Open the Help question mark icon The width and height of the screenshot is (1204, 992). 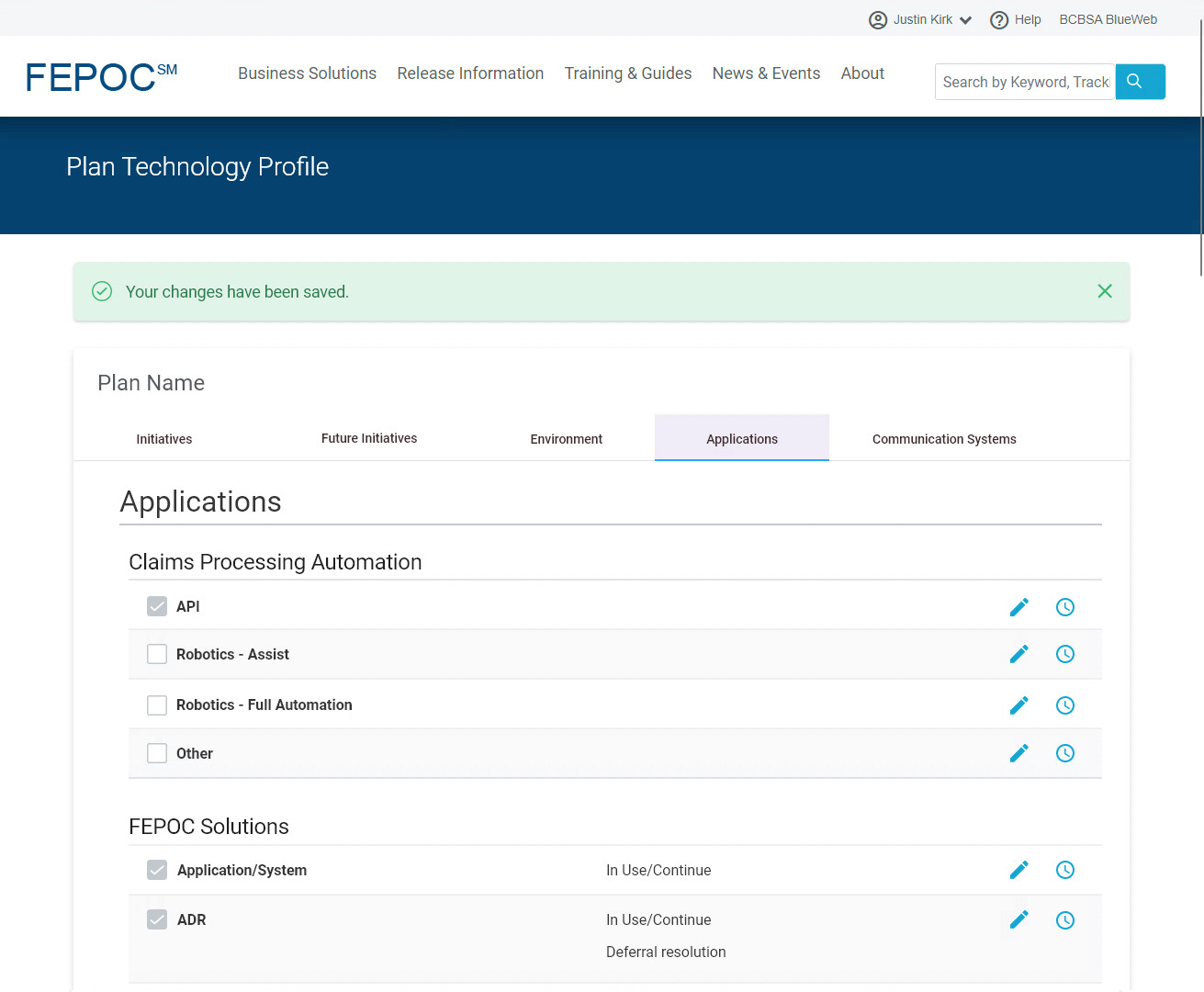coord(999,20)
